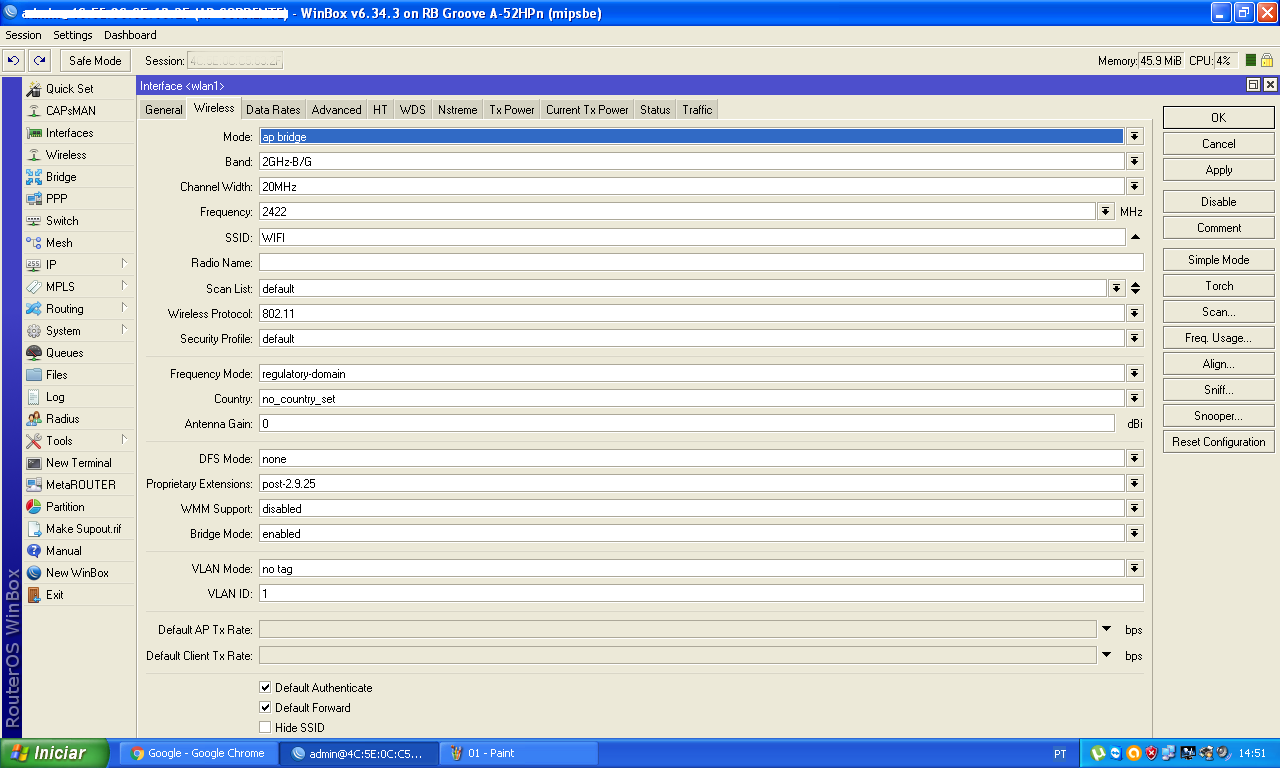Open the PPP icon in the sidebar
Image resolution: width=1280 pixels, height=768 pixels.
point(35,199)
